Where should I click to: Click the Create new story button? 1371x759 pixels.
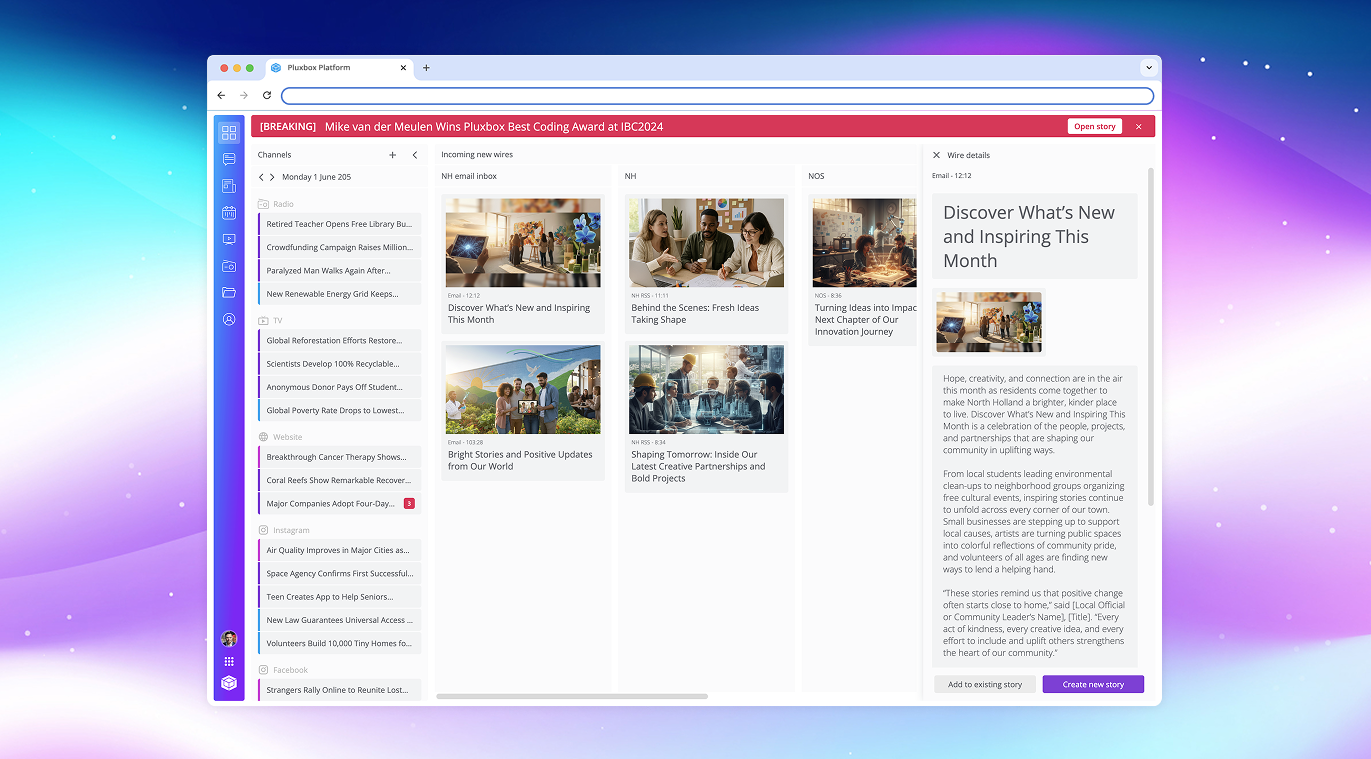tap(1093, 685)
